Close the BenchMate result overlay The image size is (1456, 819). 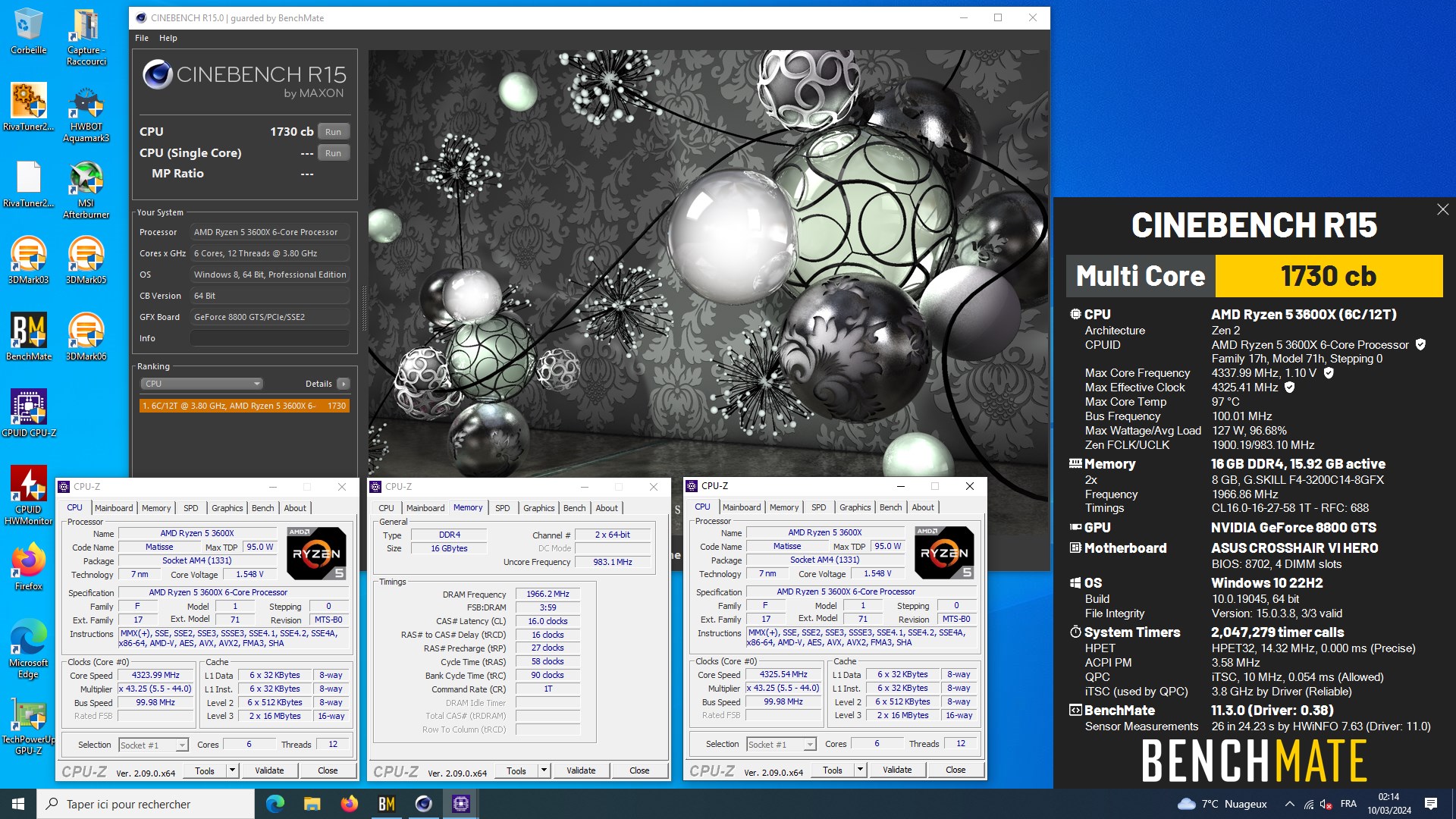[1442, 209]
